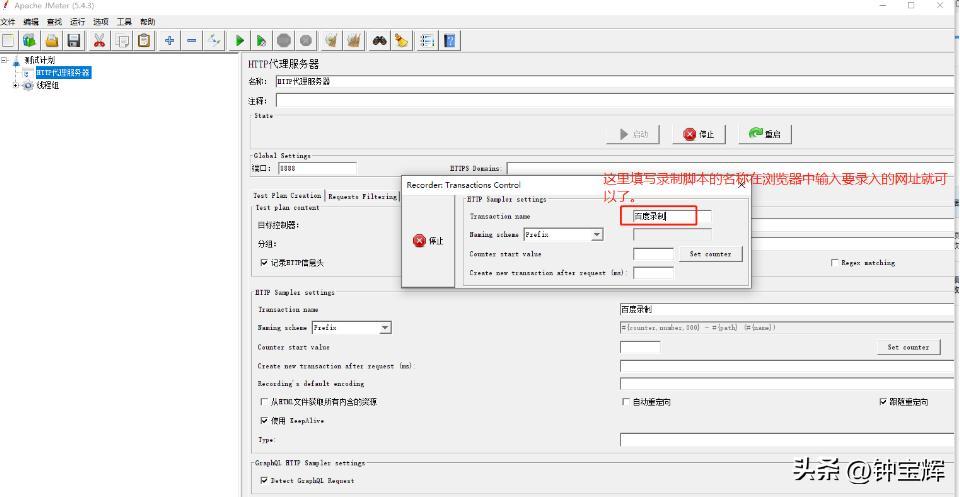
Task: Toggle the 记录HTTP信息头 checkbox
Action: tap(264, 263)
